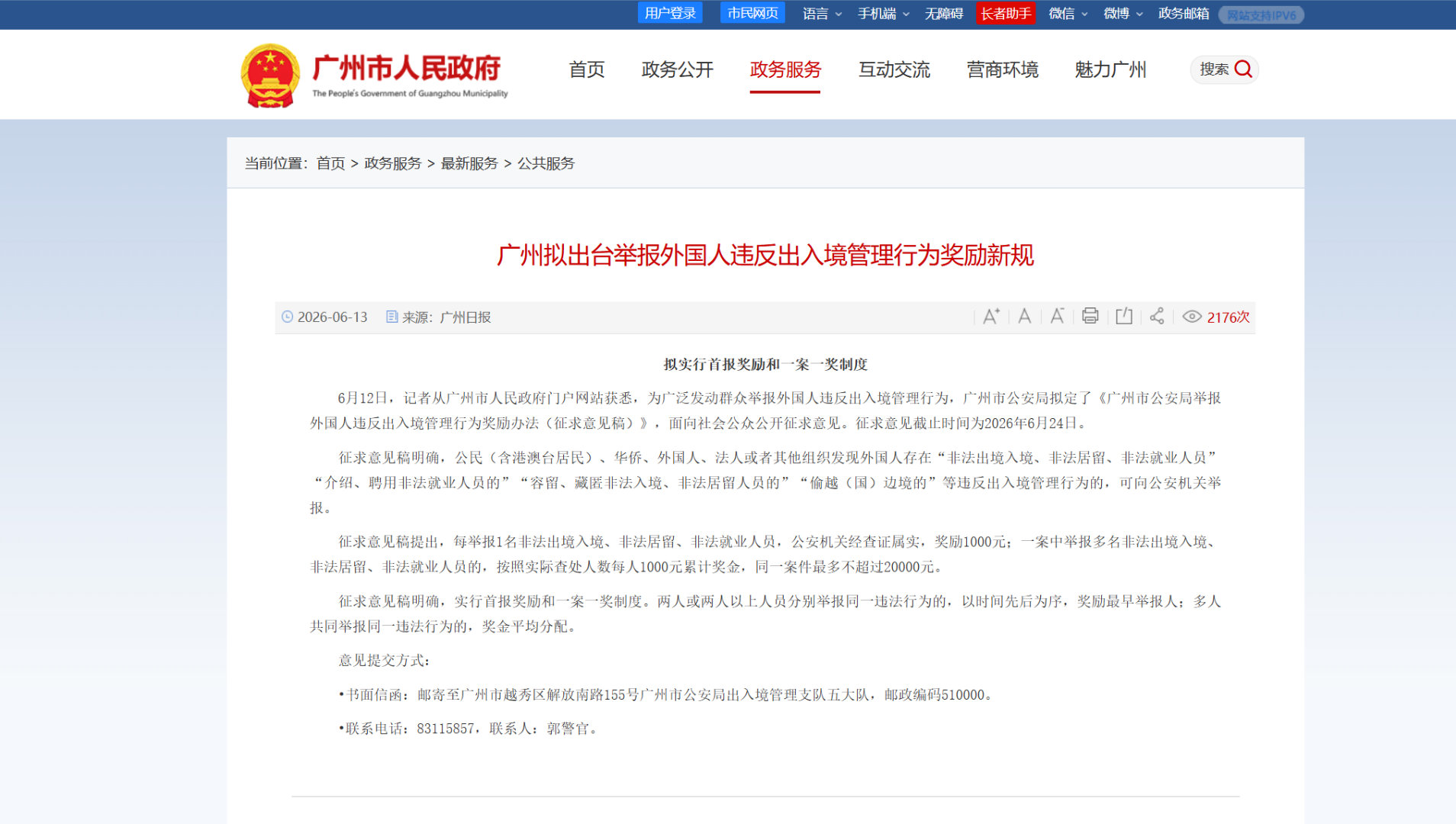Open the 语言 language dropdown

tap(822, 14)
